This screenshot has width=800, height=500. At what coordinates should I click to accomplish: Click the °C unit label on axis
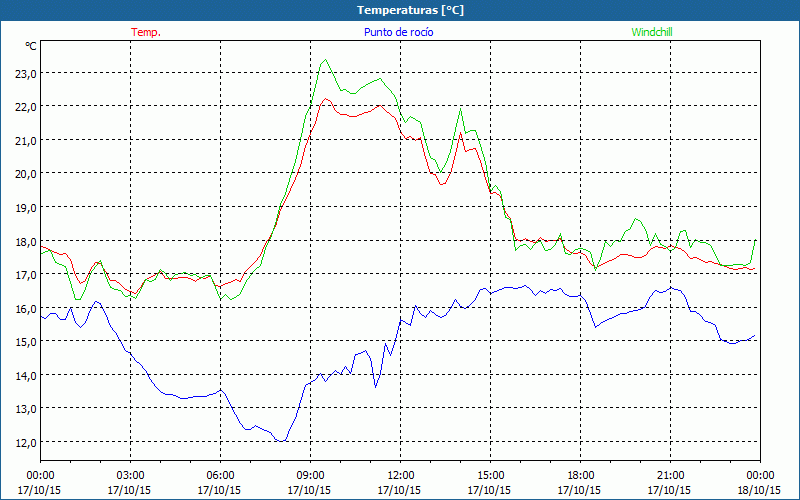(x=31, y=46)
